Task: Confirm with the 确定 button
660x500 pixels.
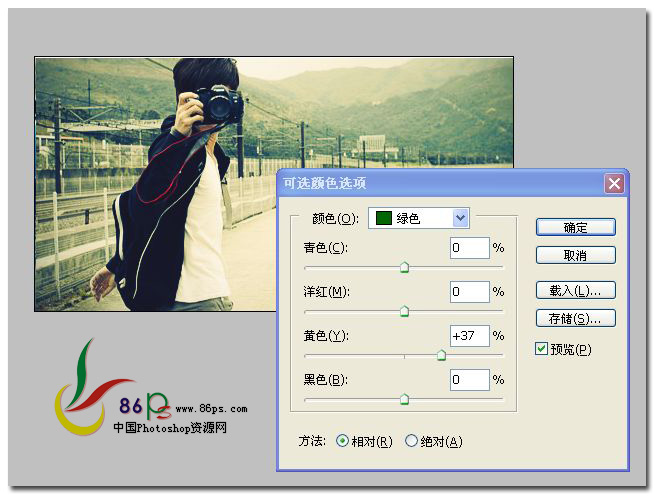Action: [575, 228]
